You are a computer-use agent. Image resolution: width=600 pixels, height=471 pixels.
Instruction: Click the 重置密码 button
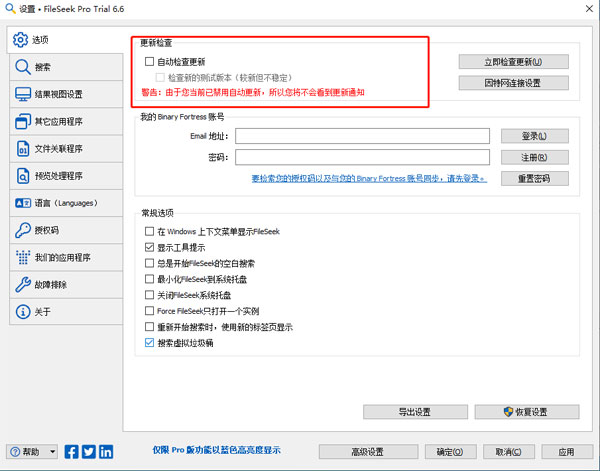click(535, 178)
